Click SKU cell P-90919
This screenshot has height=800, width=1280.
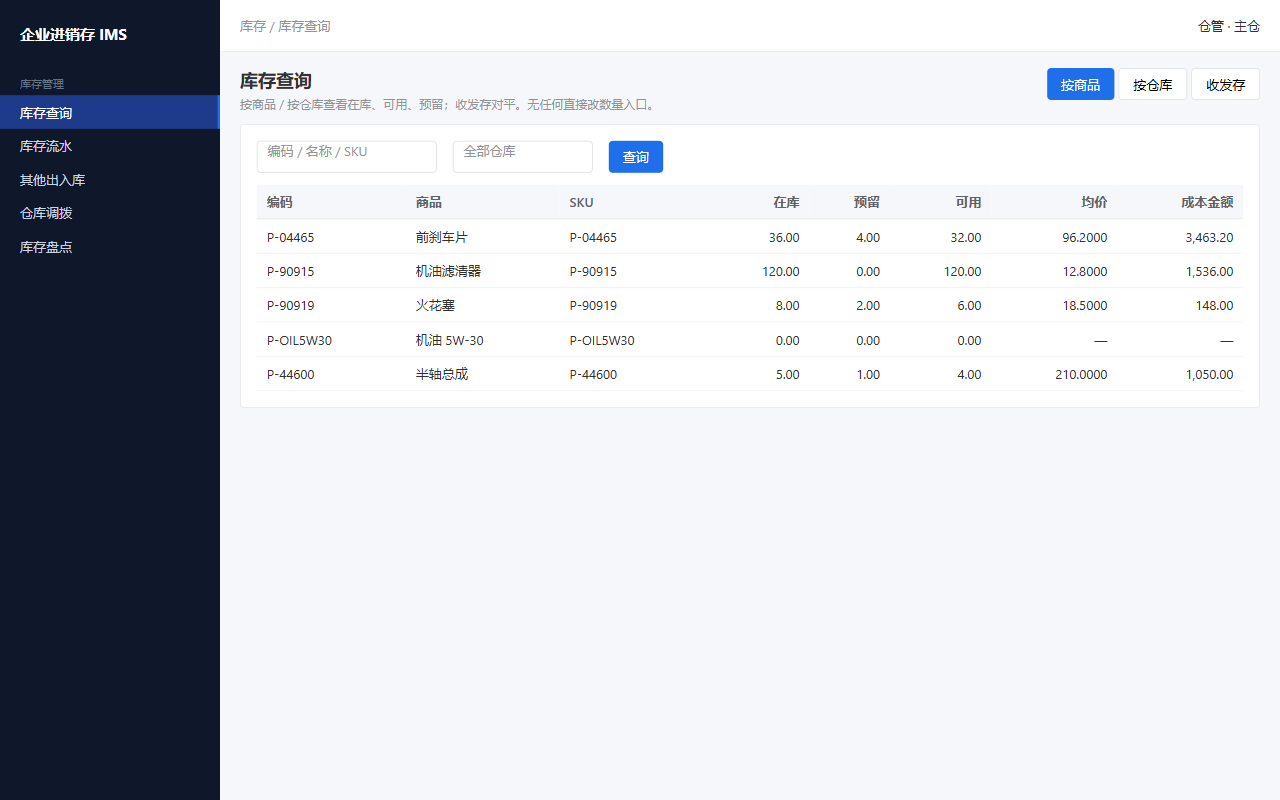coord(594,305)
